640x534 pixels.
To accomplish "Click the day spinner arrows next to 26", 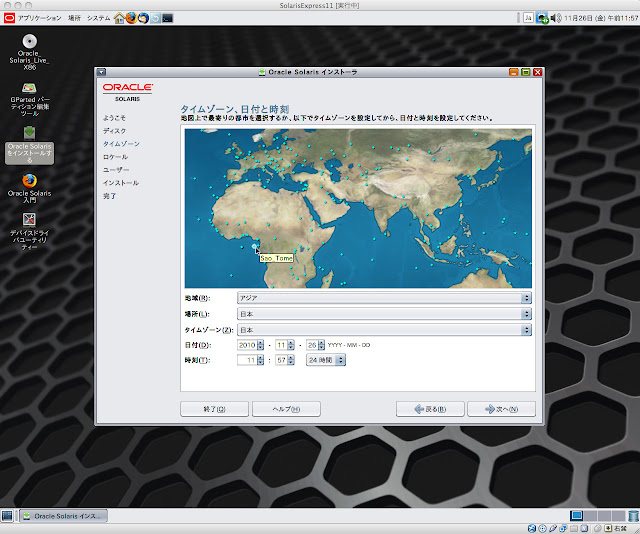I will (321, 345).
